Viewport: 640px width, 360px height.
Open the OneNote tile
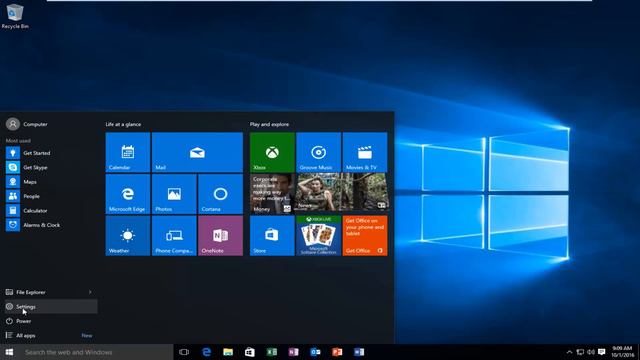click(220, 236)
